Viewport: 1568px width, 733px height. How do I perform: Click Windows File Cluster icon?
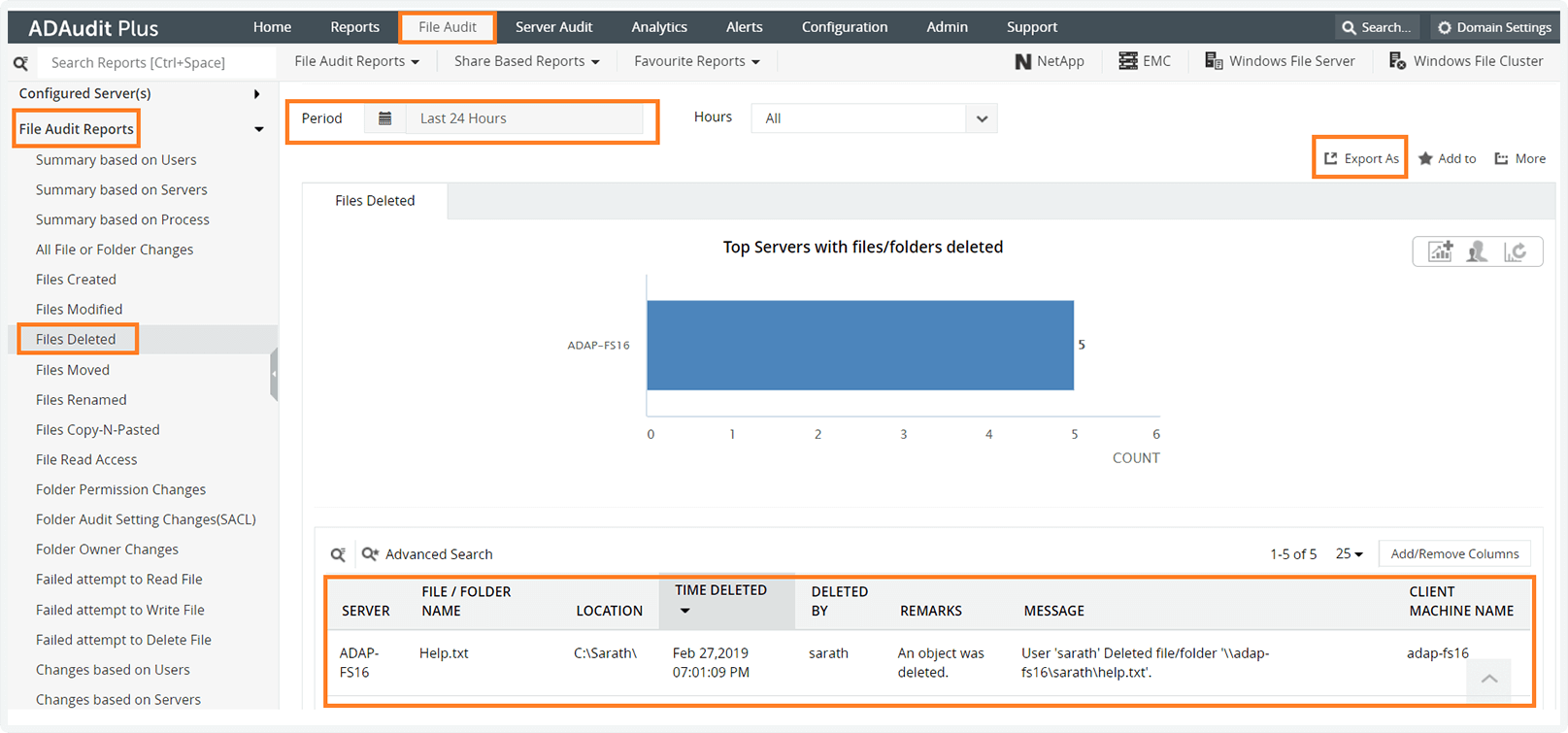1397,61
